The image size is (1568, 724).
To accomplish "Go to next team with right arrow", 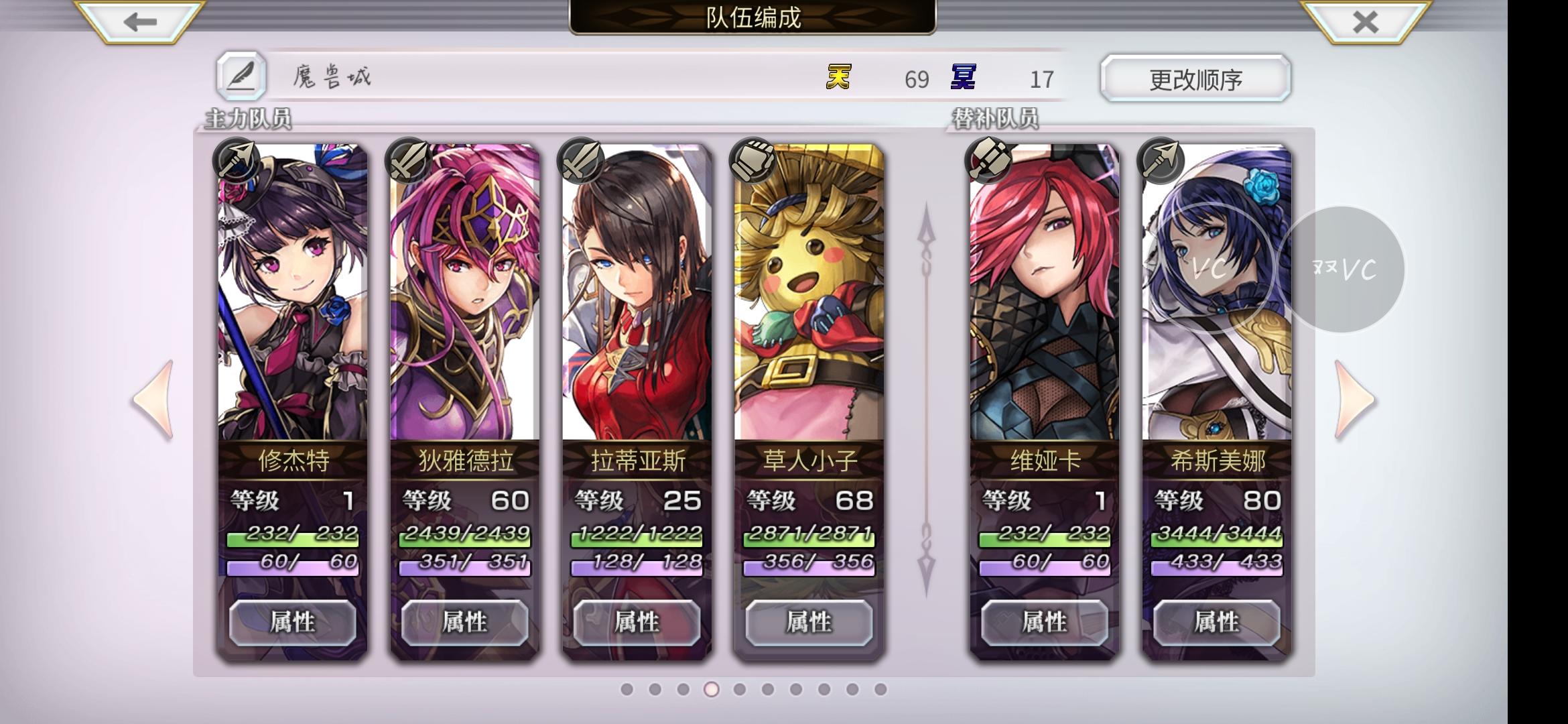I will (1354, 400).
